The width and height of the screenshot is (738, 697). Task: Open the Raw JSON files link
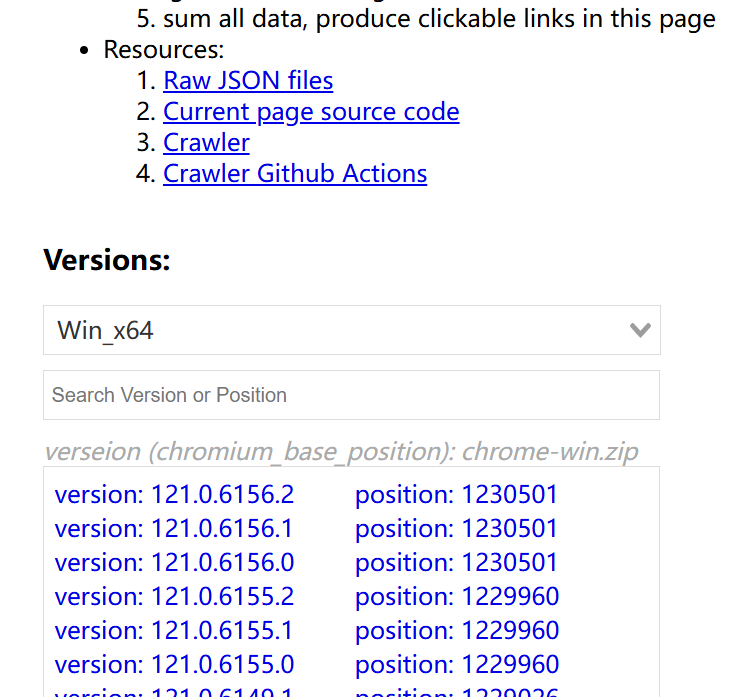coord(248,81)
